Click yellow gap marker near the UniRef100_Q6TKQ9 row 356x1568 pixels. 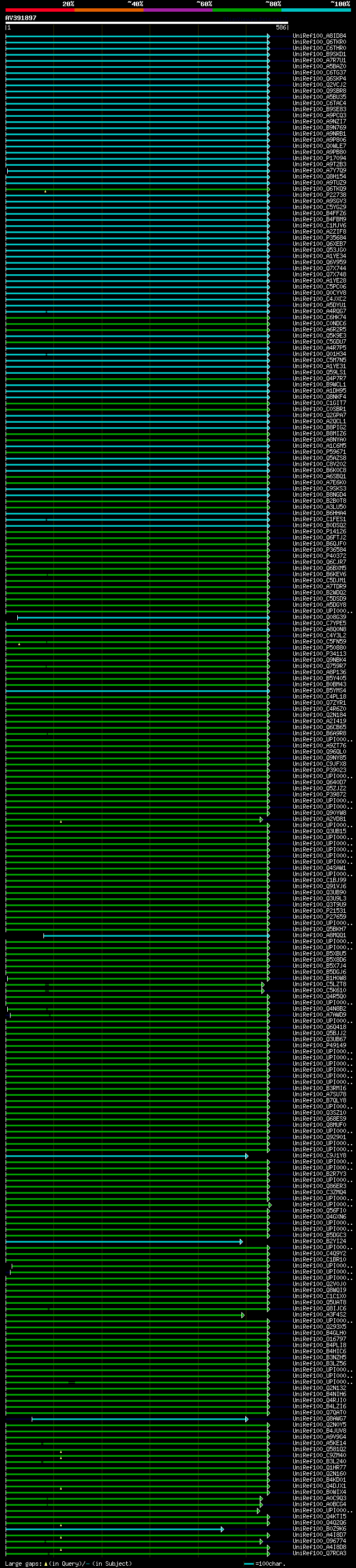(x=45, y=191)
